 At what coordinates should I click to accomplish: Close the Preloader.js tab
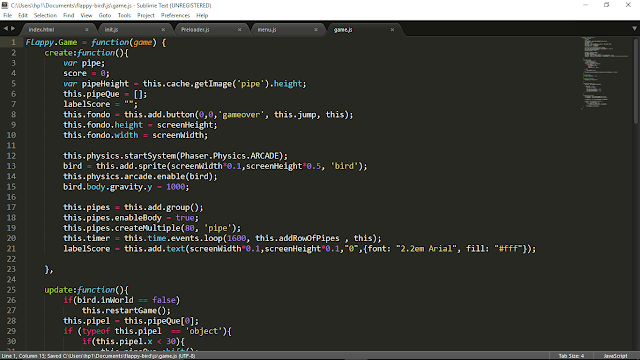(240, 30)
